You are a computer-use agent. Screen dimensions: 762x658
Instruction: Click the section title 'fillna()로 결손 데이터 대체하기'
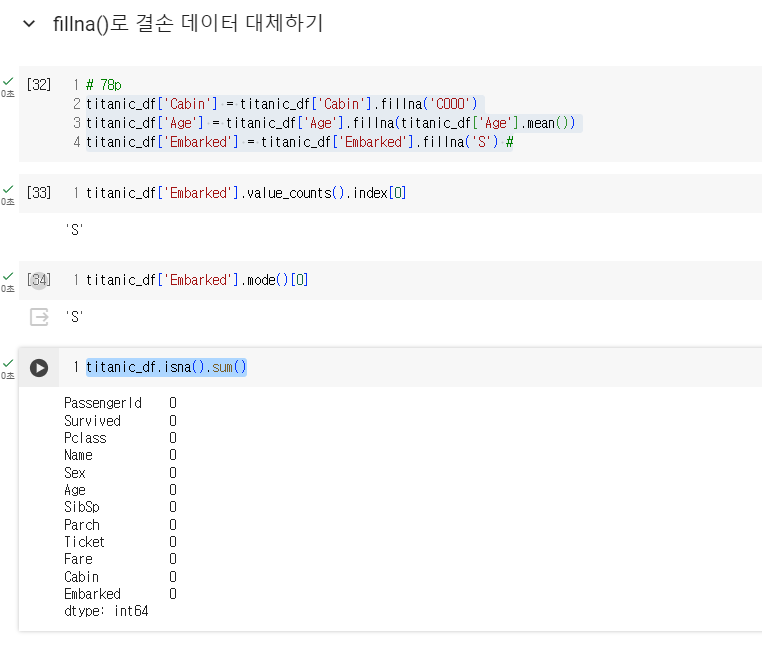tap(188, 23)
